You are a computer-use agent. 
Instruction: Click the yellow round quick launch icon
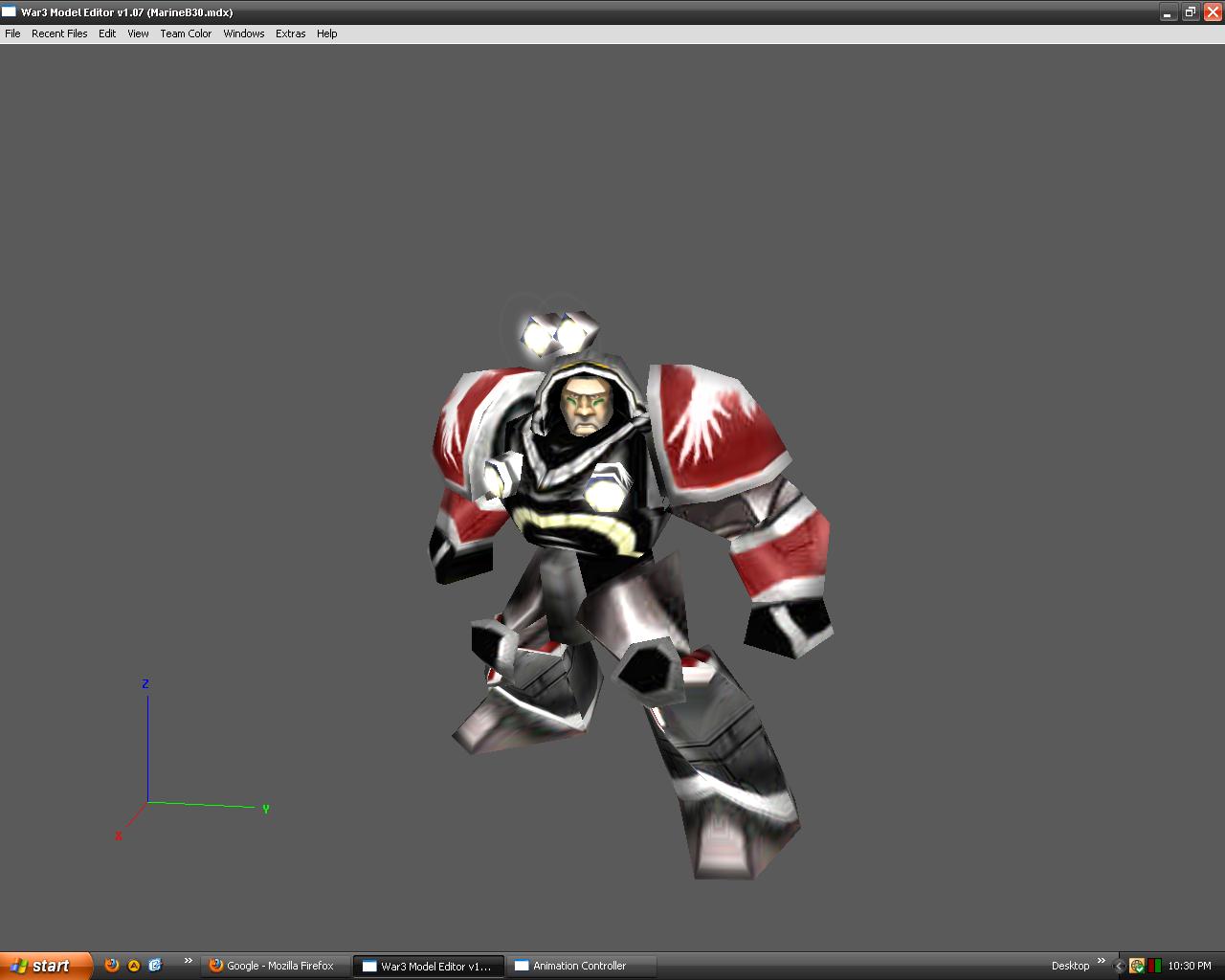click(x=134, y=966)
